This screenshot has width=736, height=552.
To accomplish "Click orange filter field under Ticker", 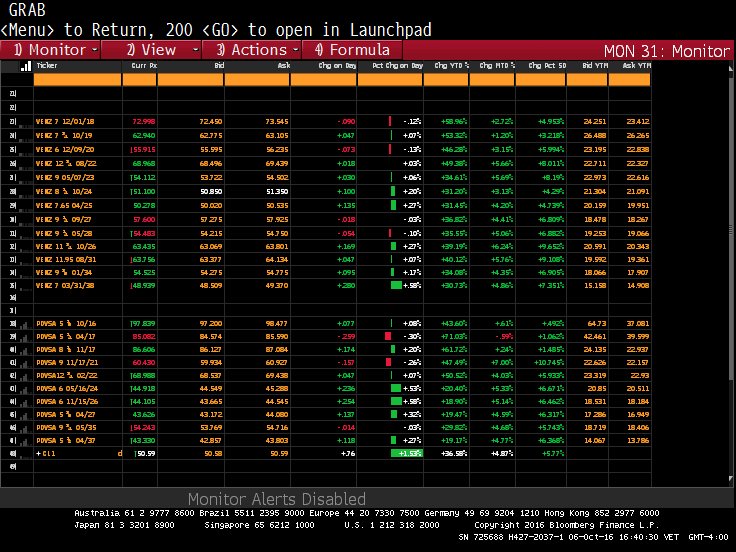I will pos(77,79).
